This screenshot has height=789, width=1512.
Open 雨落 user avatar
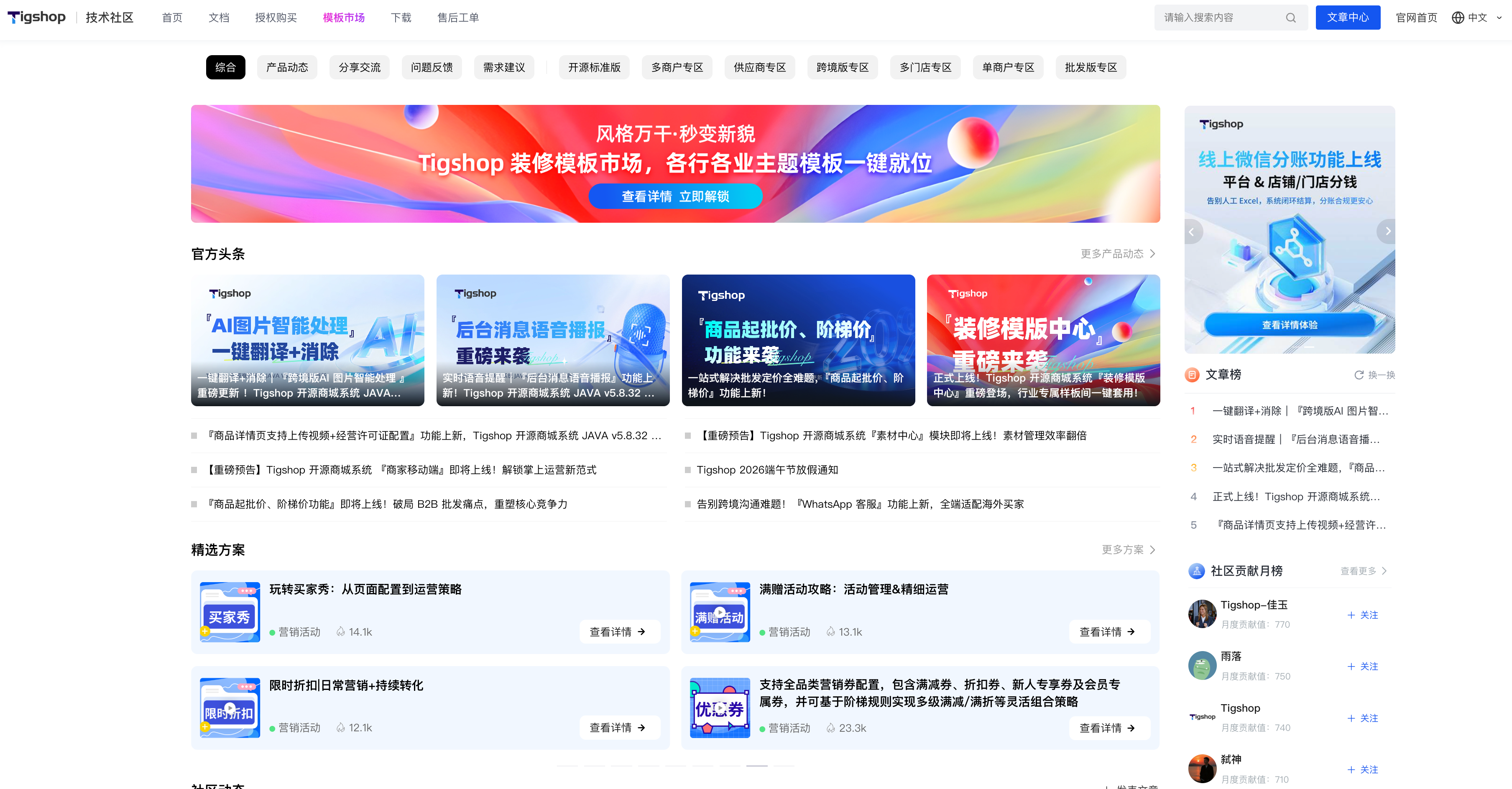pyautogui.click(x=1202, y=666)
